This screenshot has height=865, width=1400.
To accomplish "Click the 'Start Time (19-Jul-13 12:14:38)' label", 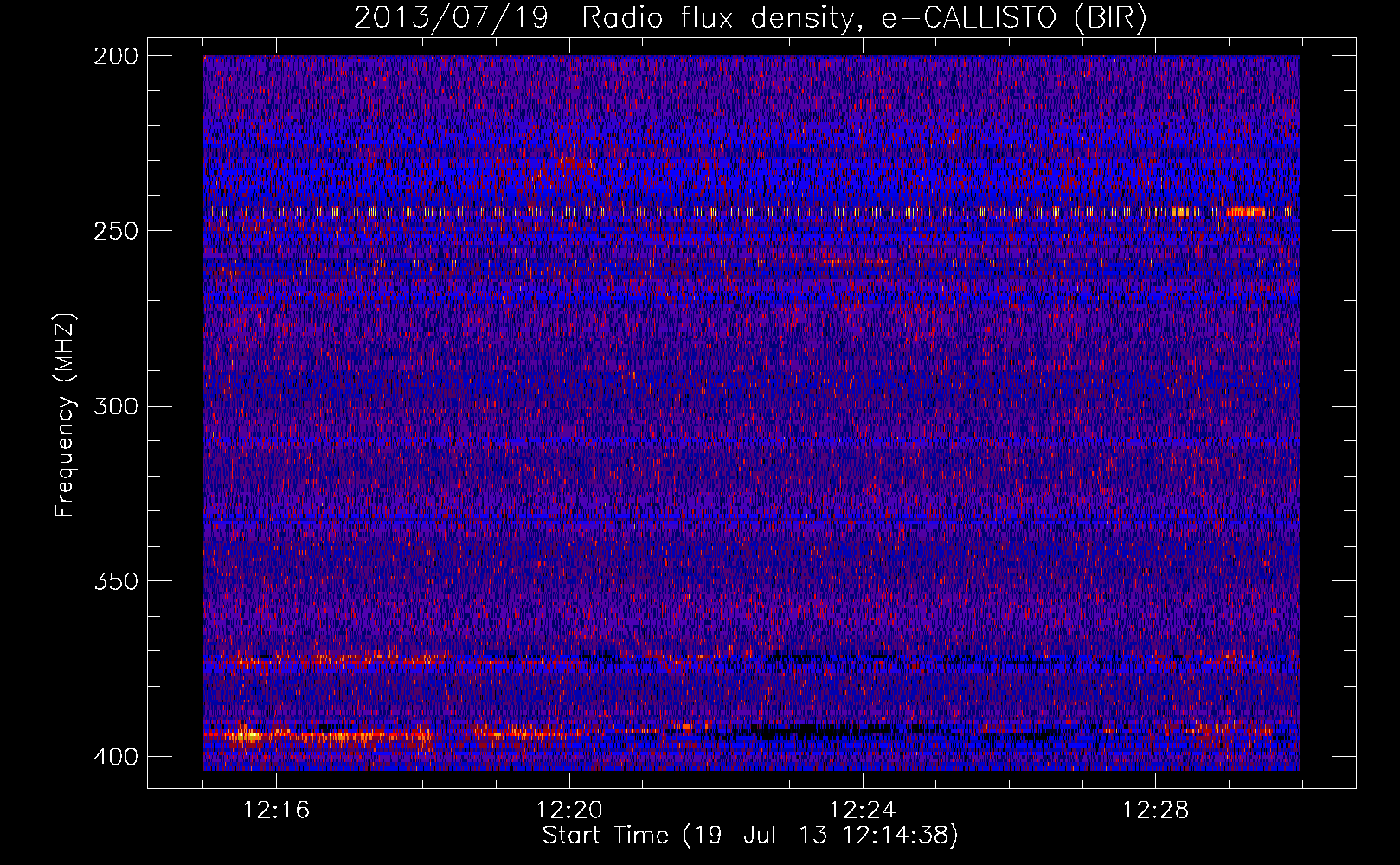I will (750, 836).
